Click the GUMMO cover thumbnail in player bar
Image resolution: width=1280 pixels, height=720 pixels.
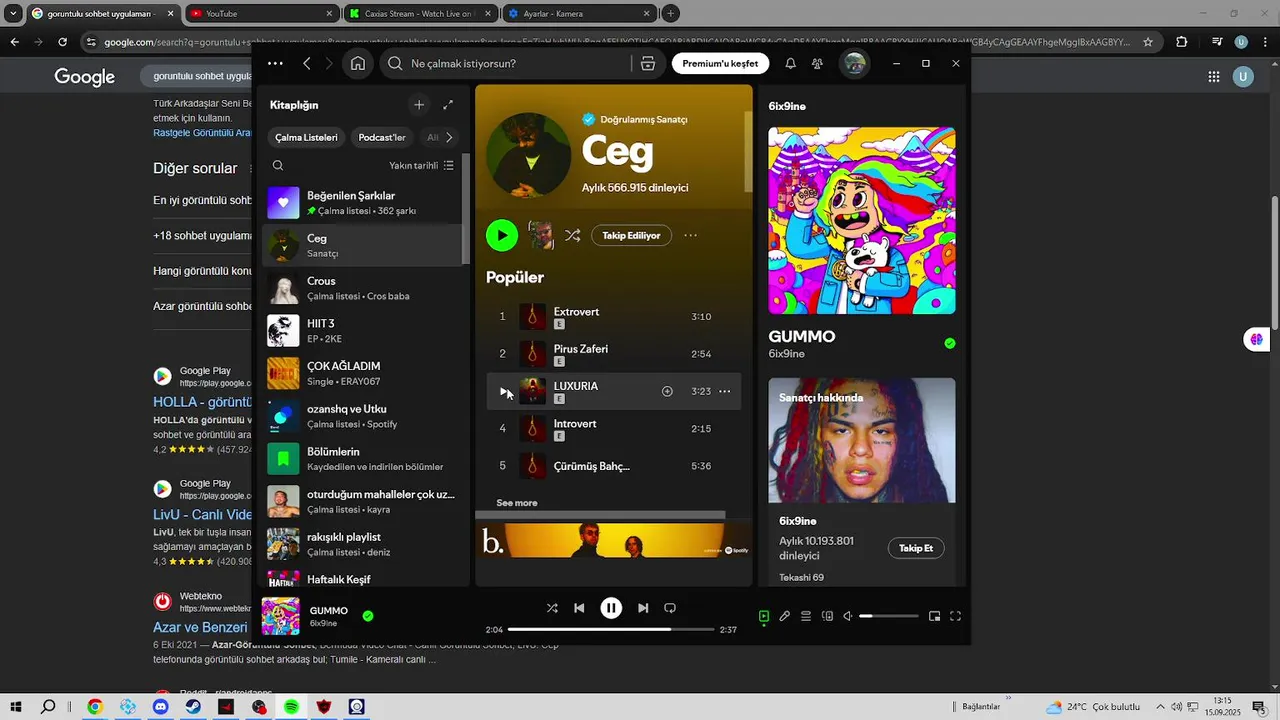(281, 616)
